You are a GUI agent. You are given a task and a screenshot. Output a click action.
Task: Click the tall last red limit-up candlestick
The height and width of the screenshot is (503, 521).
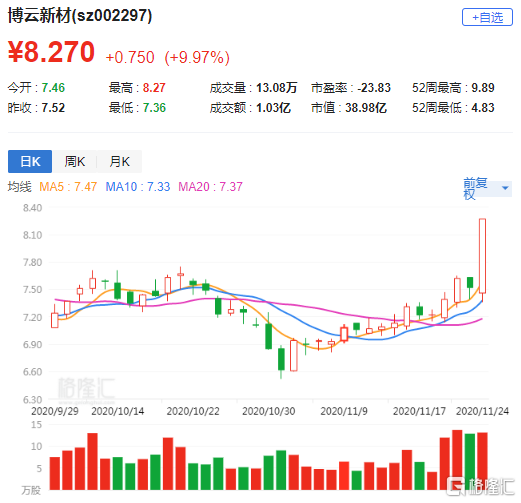tap(482, 256)
